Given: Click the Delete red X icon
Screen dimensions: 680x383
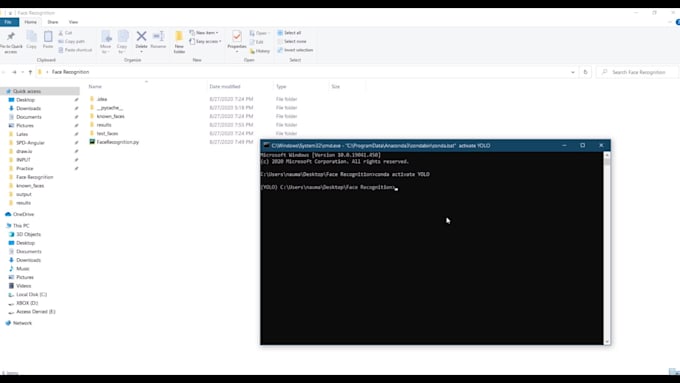Looking at the screenshot, I should pos(141,36).
